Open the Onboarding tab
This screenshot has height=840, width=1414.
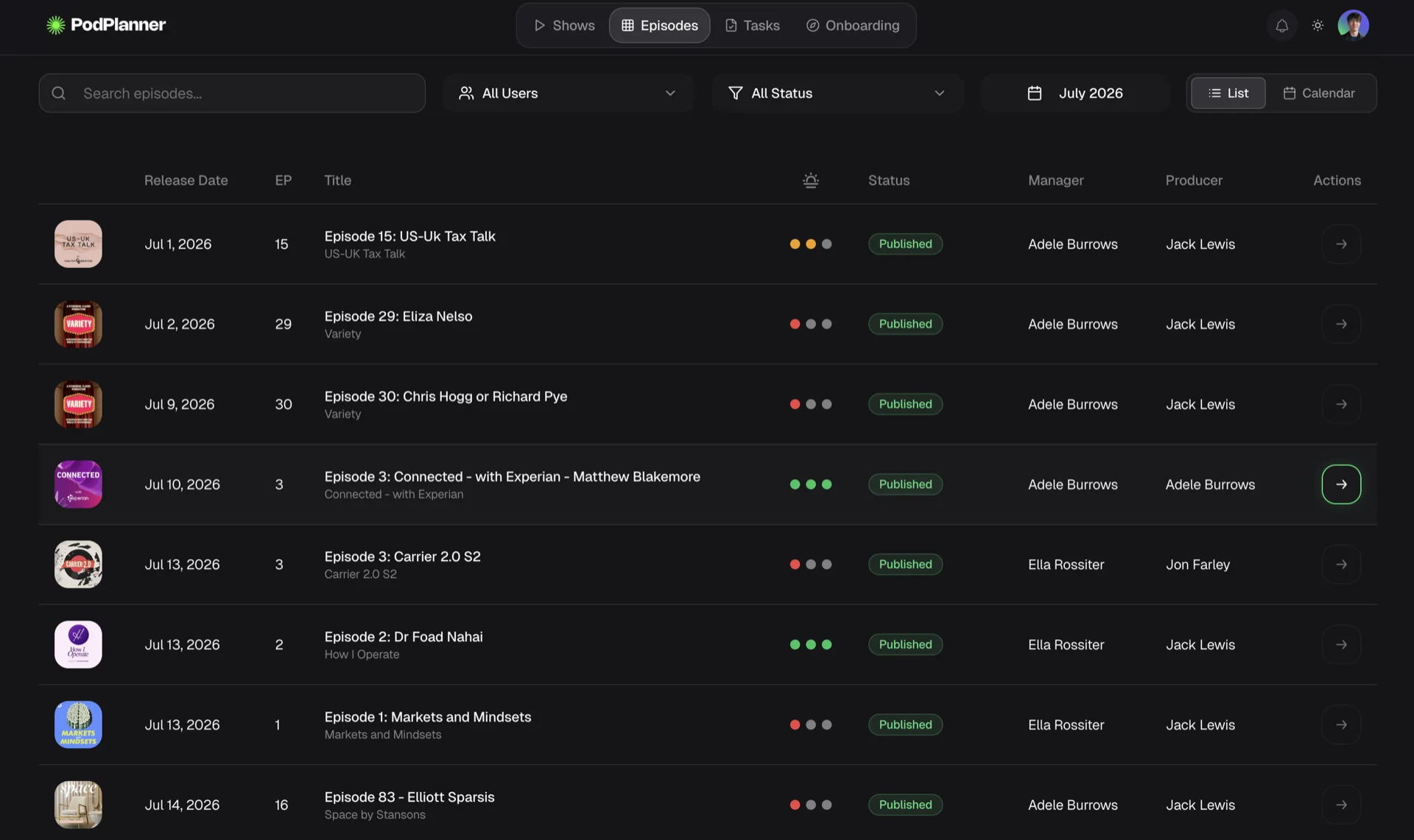pyautogui.click(x=853, y=25)
